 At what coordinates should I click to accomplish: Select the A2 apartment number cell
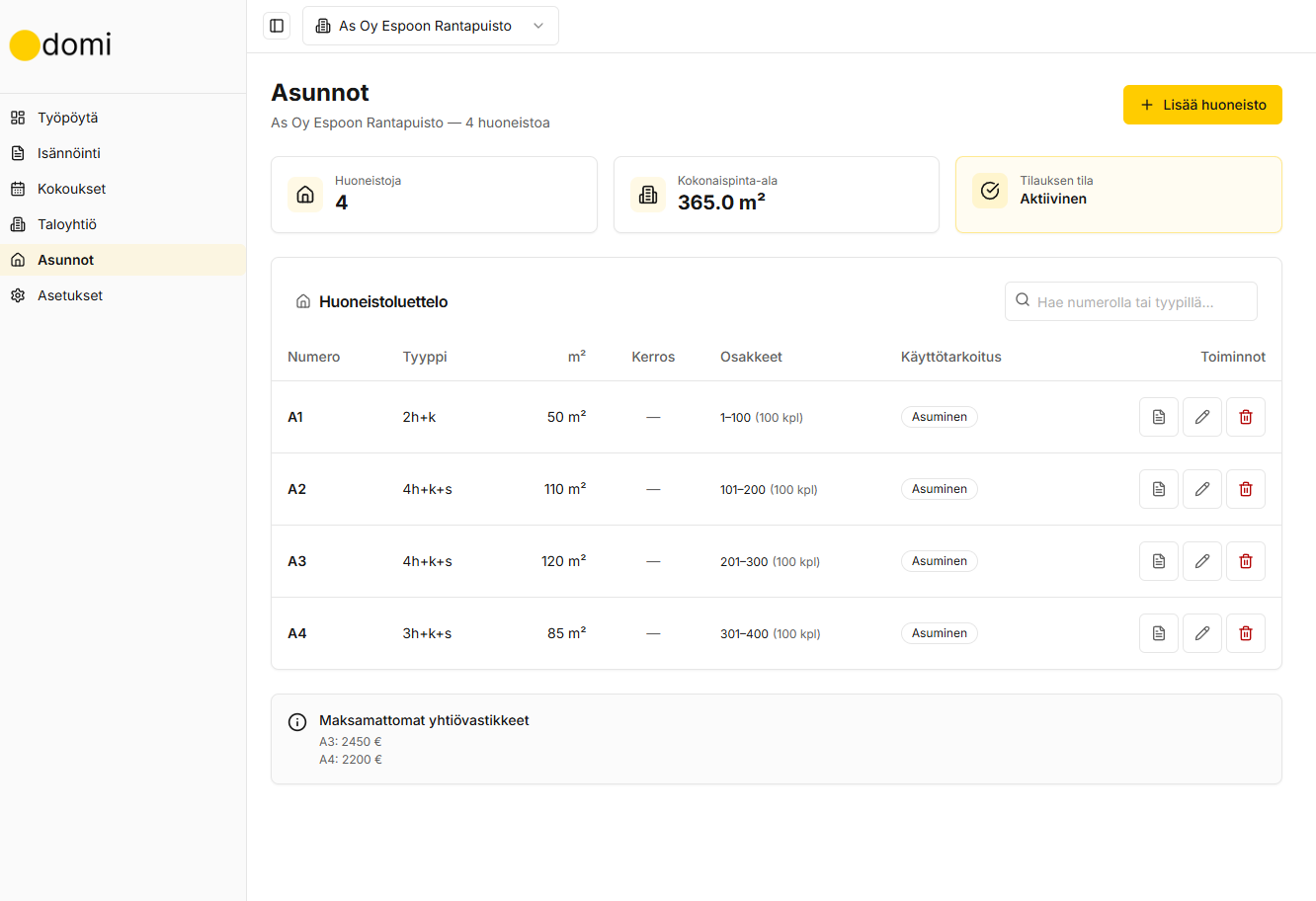pos(296,489)
